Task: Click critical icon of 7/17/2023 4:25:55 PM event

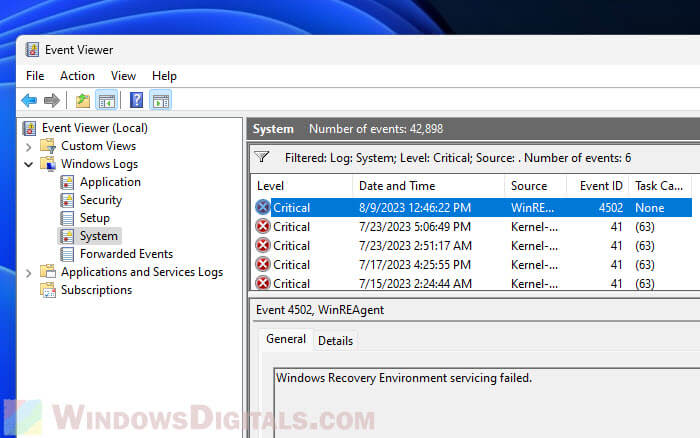Action: (262, 265)
